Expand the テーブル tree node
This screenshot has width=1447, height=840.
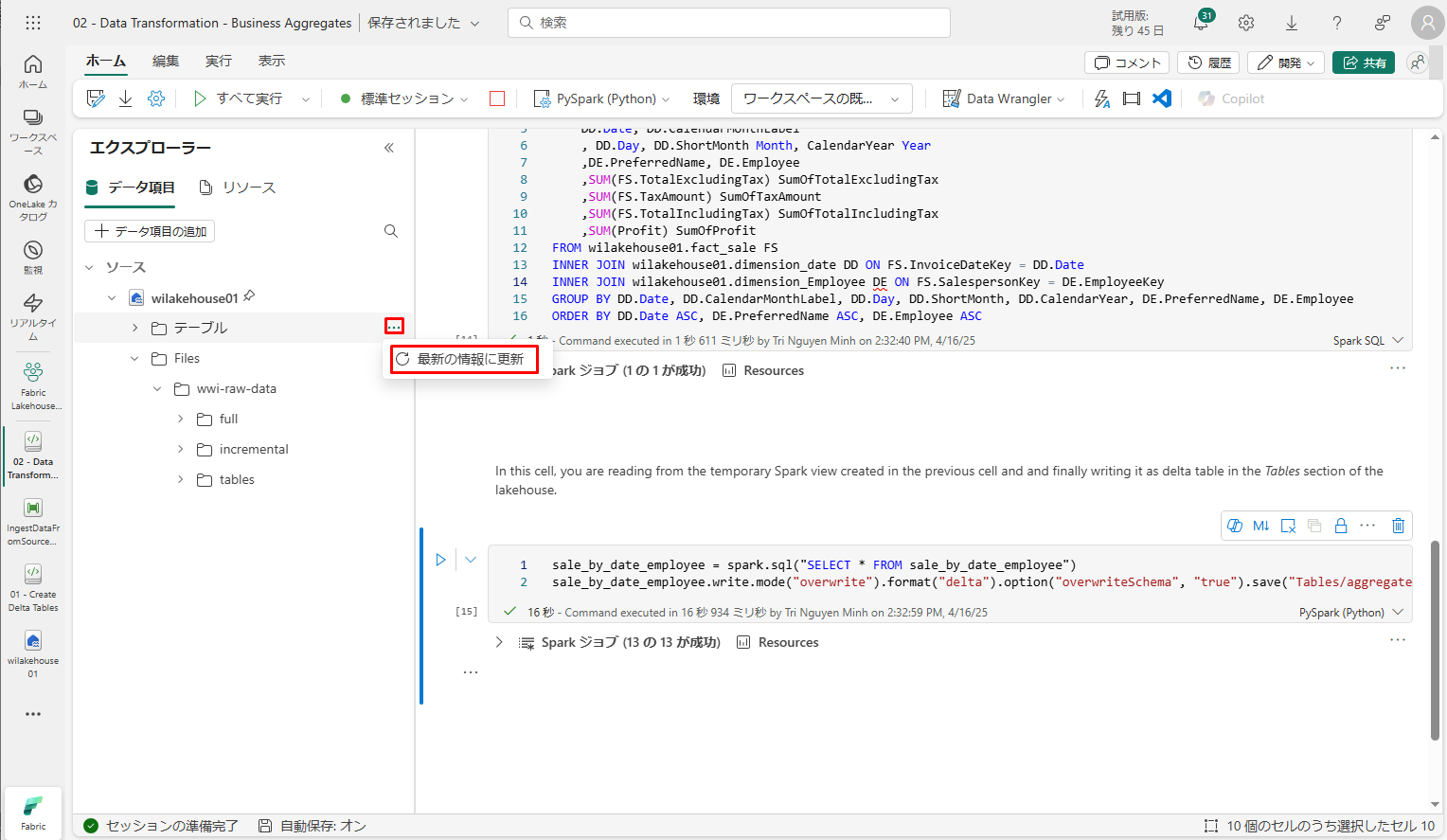click(134, 328)
